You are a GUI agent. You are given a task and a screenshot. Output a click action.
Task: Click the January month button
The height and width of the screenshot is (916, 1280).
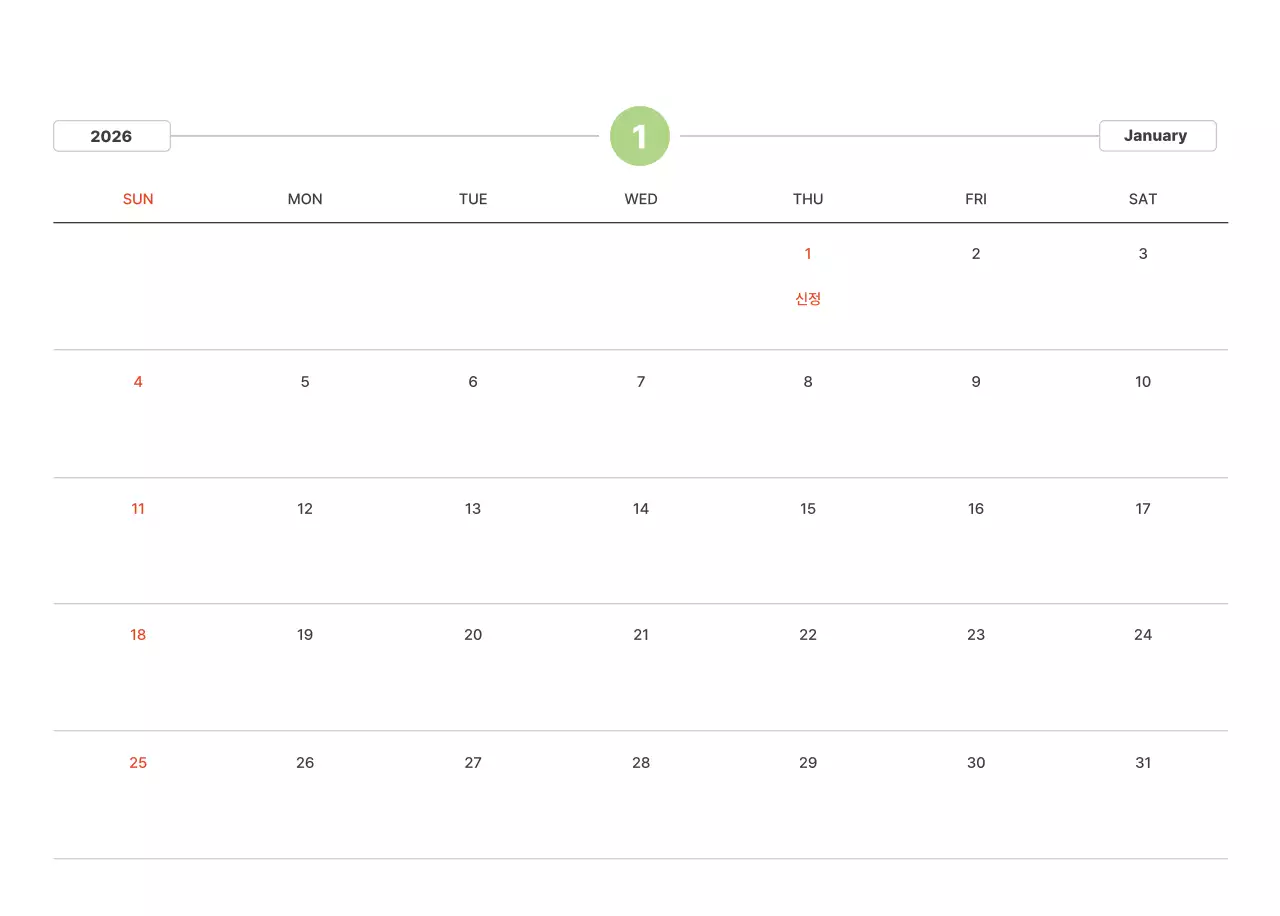point(1156,135)
